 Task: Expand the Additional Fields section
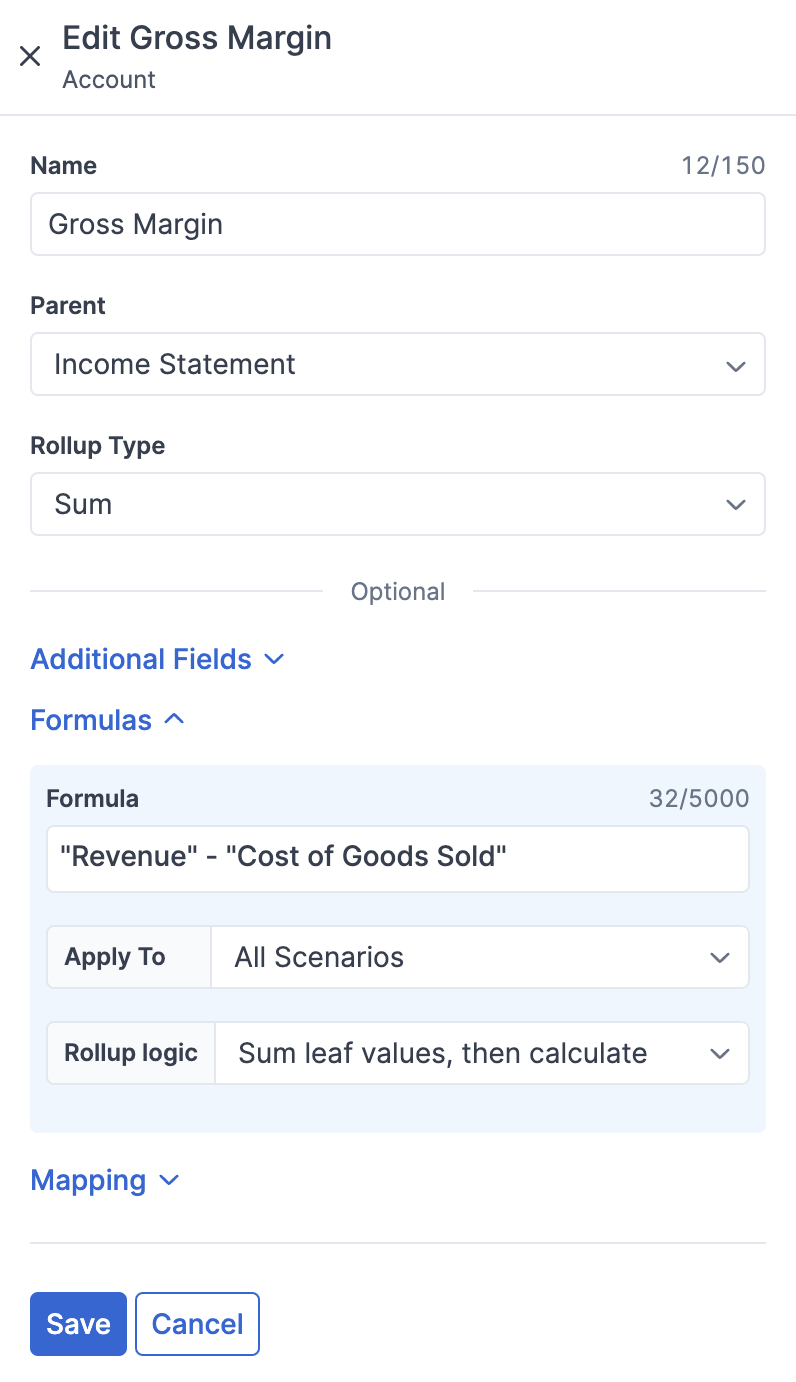coord(140,659)
